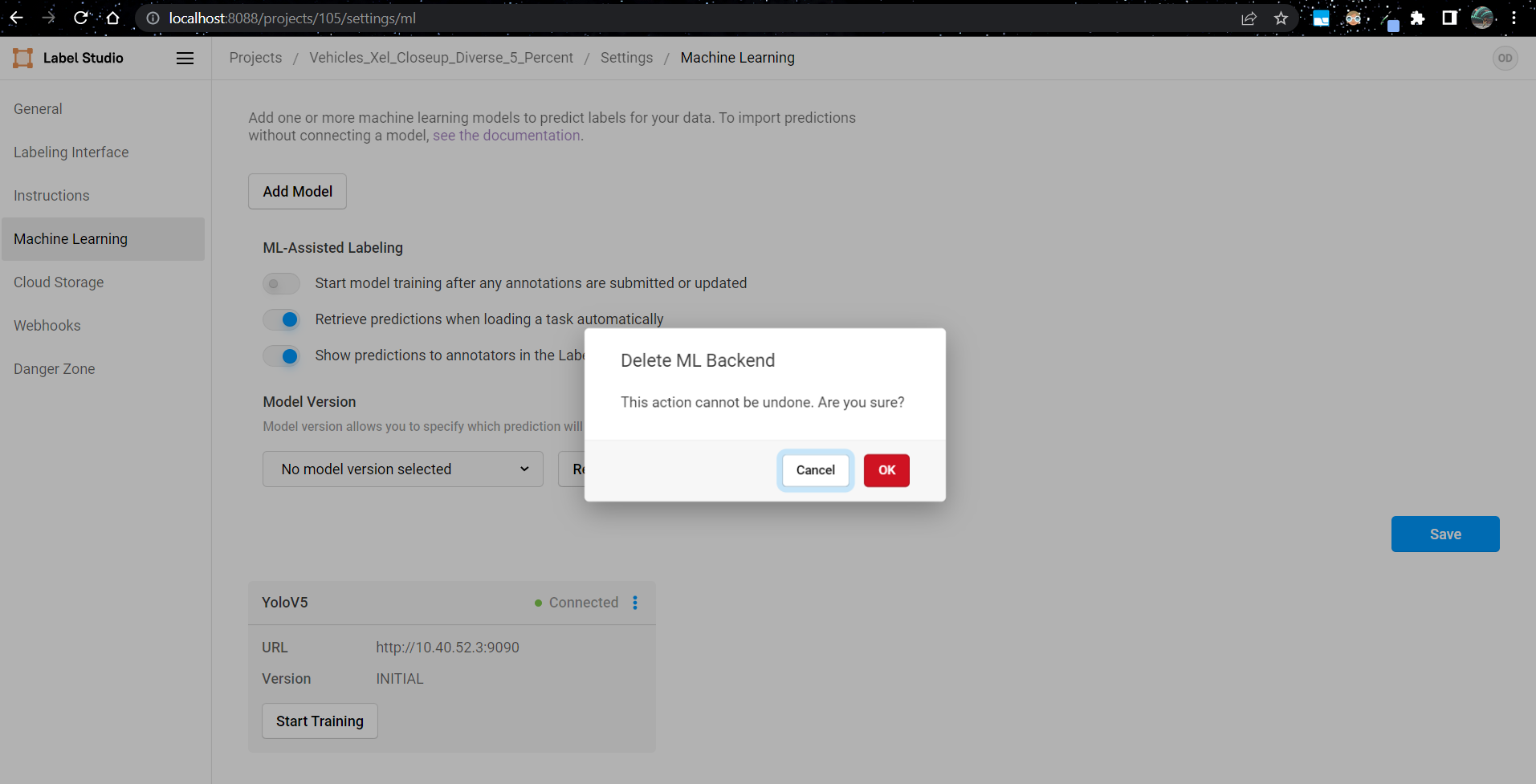Click the share icon in the toolbar

point(1249,18)
